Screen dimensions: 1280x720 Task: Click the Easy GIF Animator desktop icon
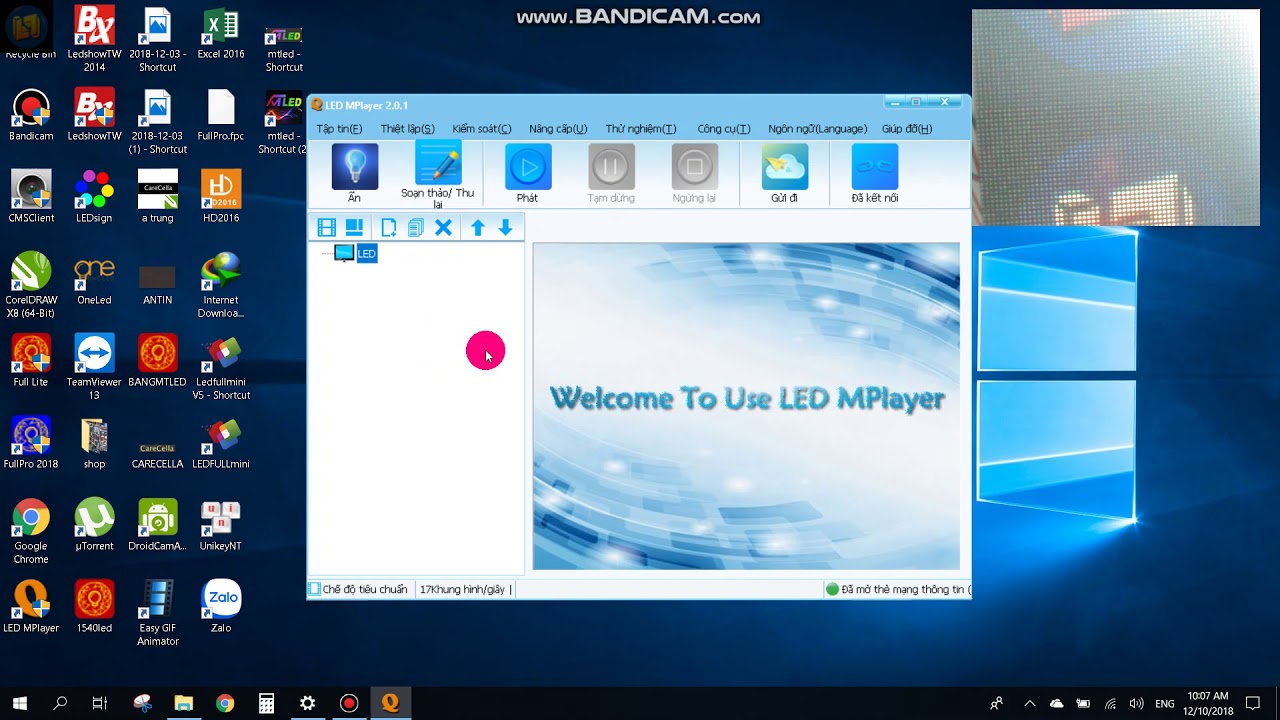tap(157, 613)
